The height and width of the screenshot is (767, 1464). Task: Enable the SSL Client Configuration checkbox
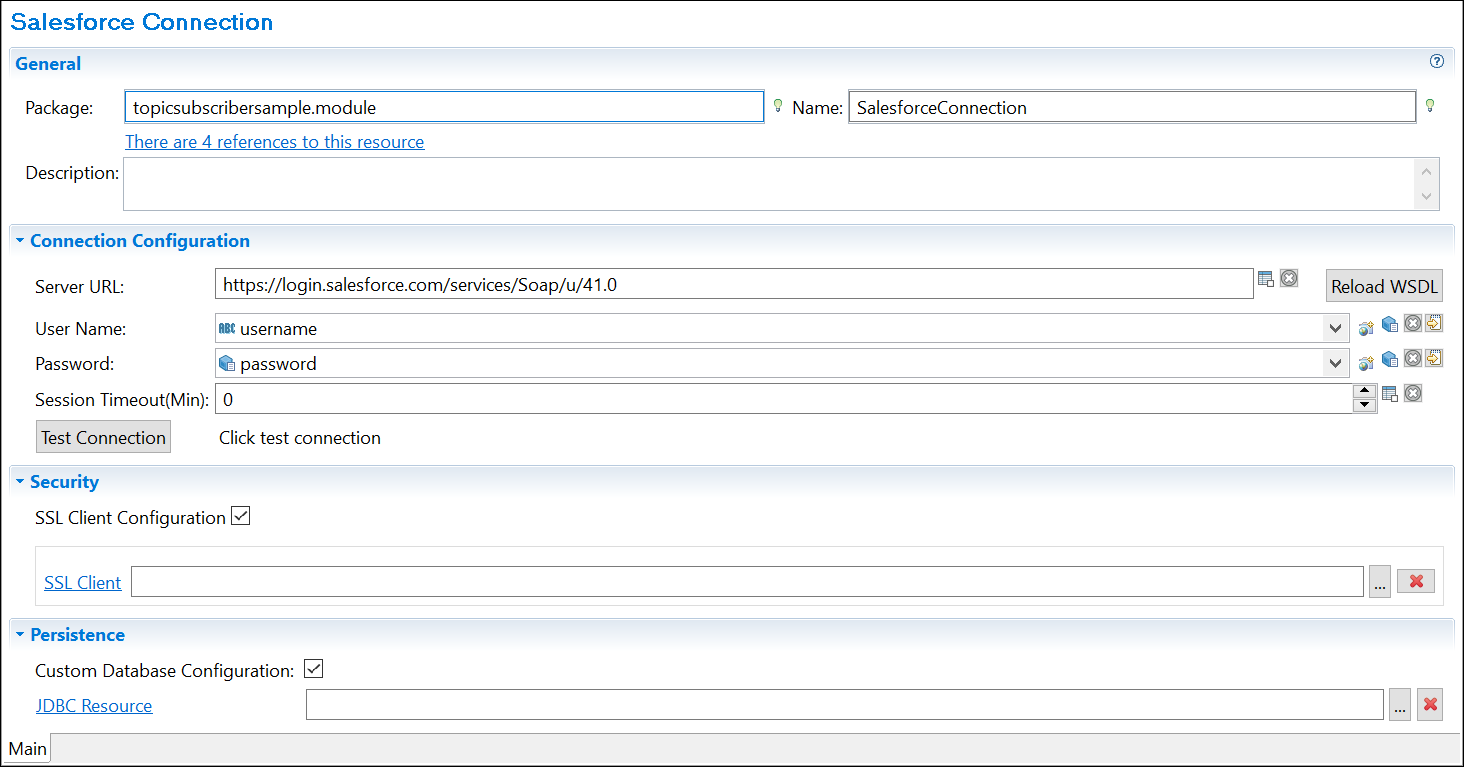pos(240,515)
